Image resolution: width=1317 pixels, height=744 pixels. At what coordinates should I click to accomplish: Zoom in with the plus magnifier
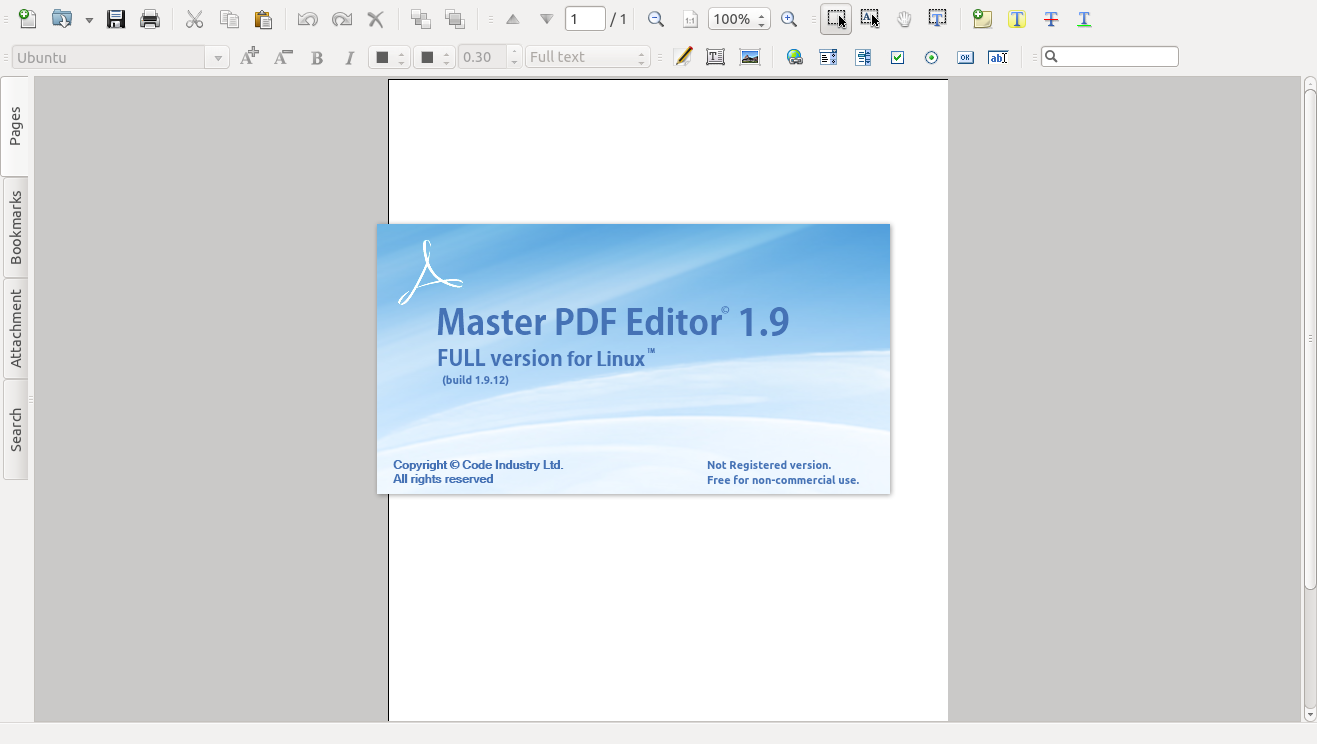[789, 19]
